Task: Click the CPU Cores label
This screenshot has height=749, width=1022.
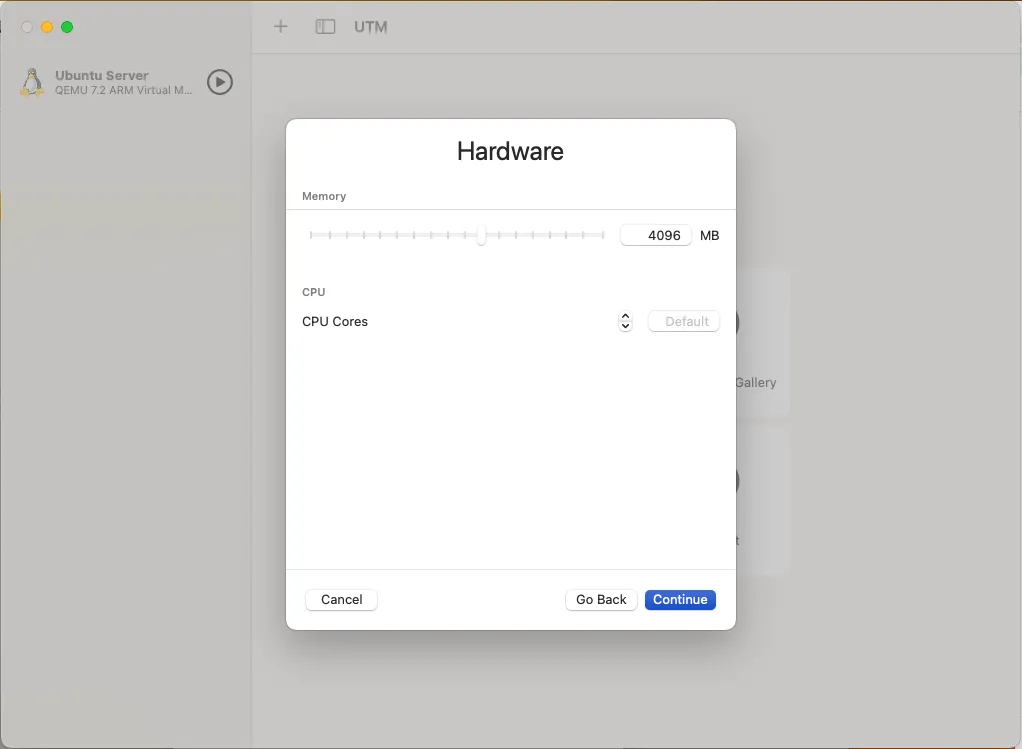Action: [335, 322]
